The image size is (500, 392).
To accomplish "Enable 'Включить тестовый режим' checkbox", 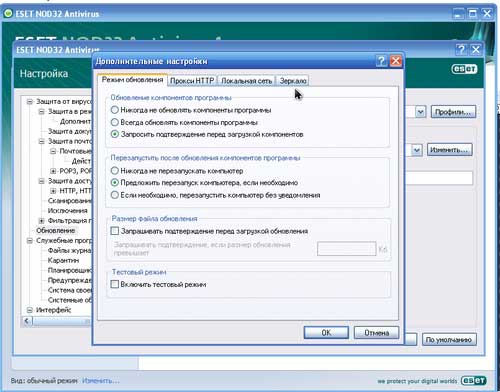I will 115,284.
